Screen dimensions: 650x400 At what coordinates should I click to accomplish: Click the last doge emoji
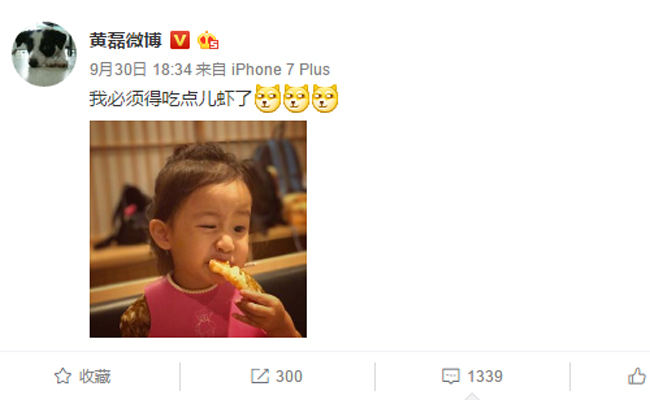tap(325, 99)
